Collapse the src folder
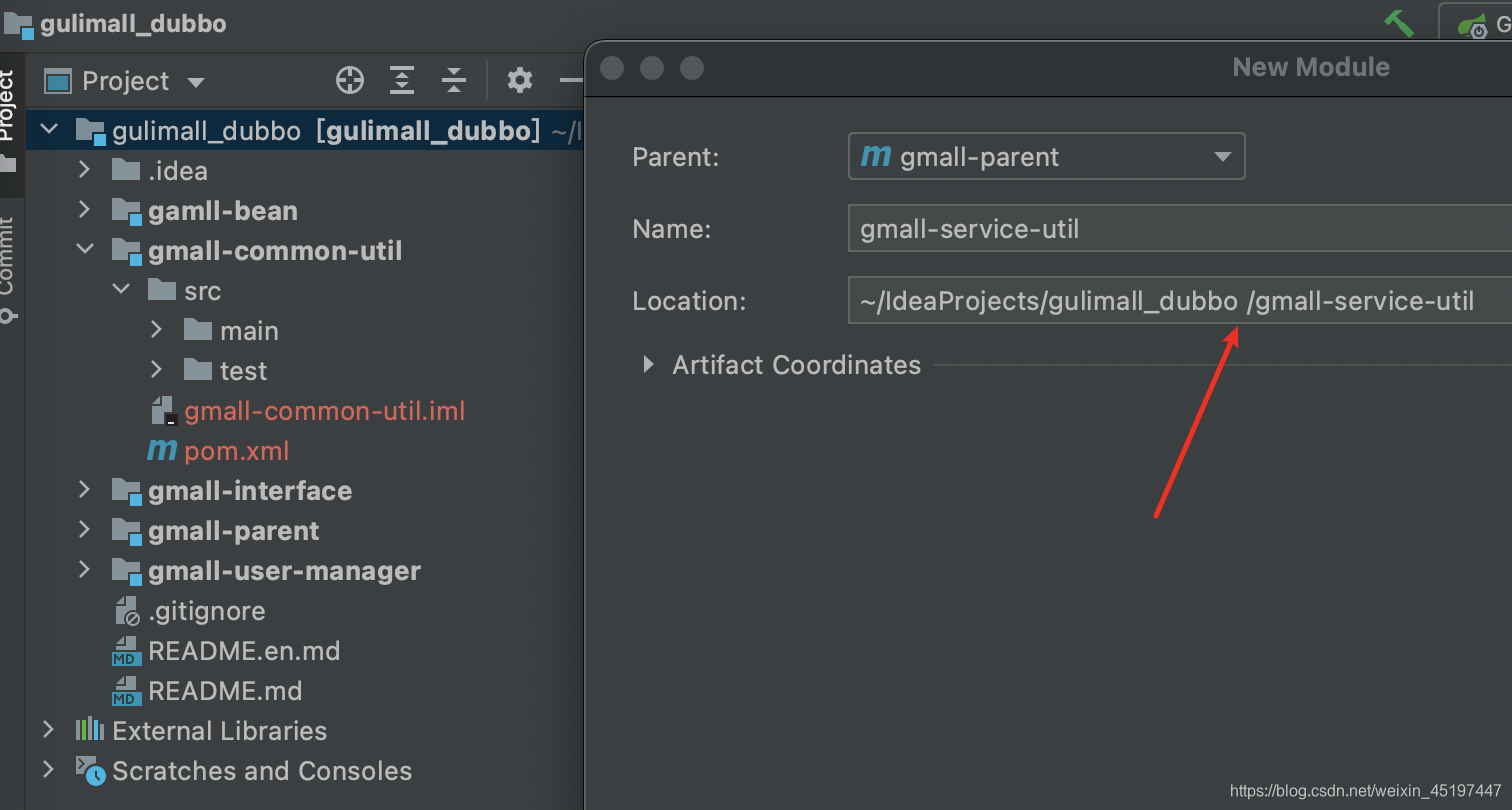The width and height of the screenshot is (1512, 810). tap(121, 290)
